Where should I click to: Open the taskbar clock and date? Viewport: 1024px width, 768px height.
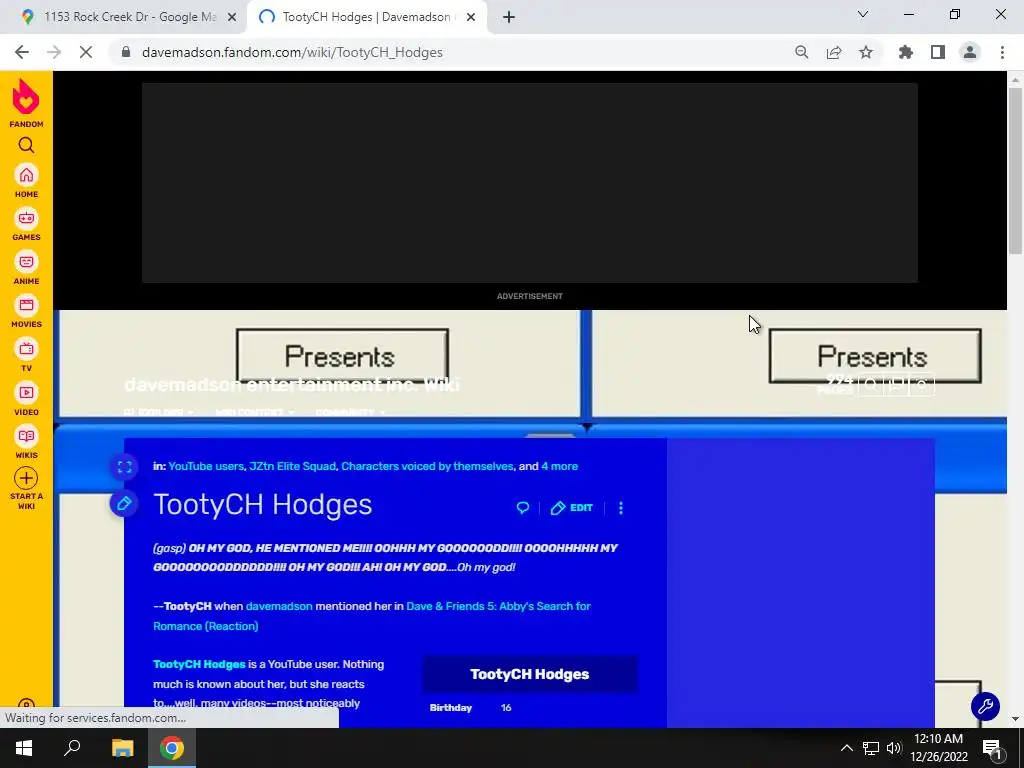point(938,748)
